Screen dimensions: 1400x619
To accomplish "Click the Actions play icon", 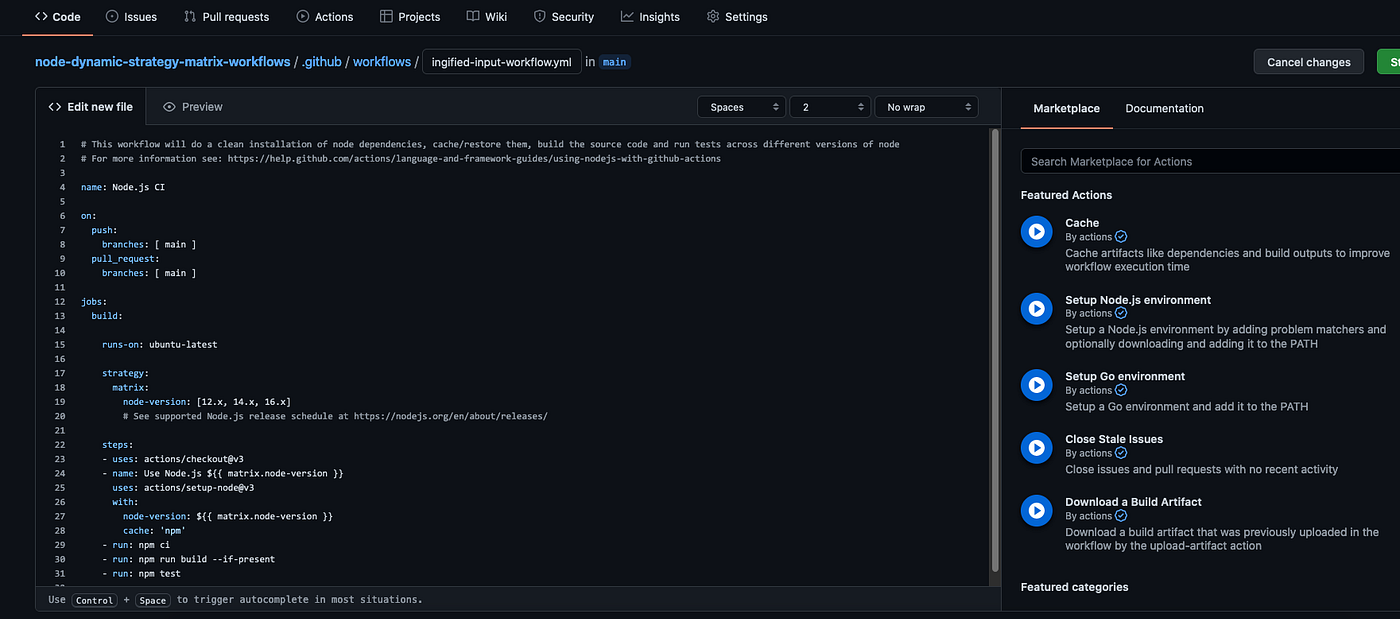I will (x=303, y=17).
